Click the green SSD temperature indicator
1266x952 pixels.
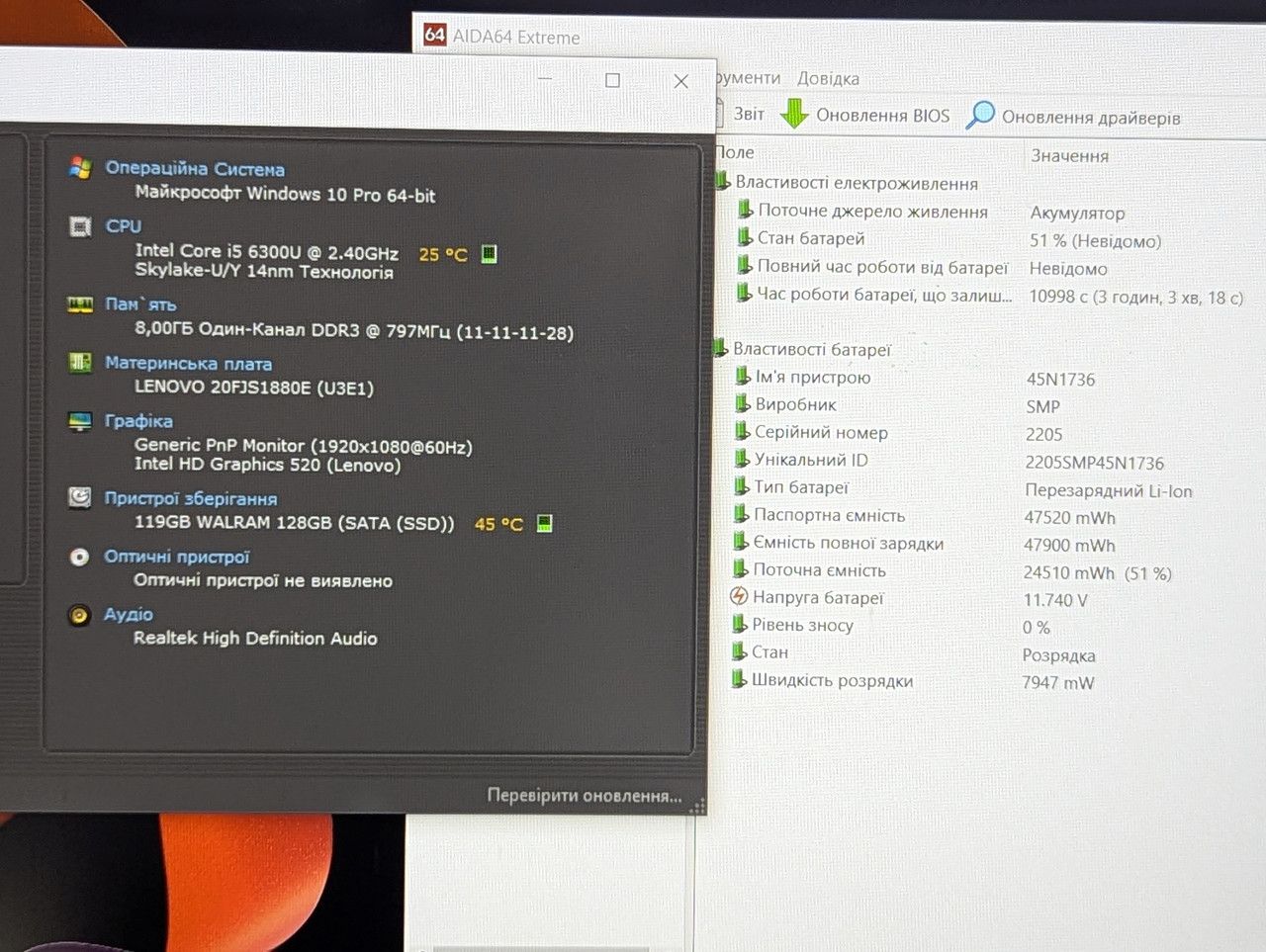point(544,523)
